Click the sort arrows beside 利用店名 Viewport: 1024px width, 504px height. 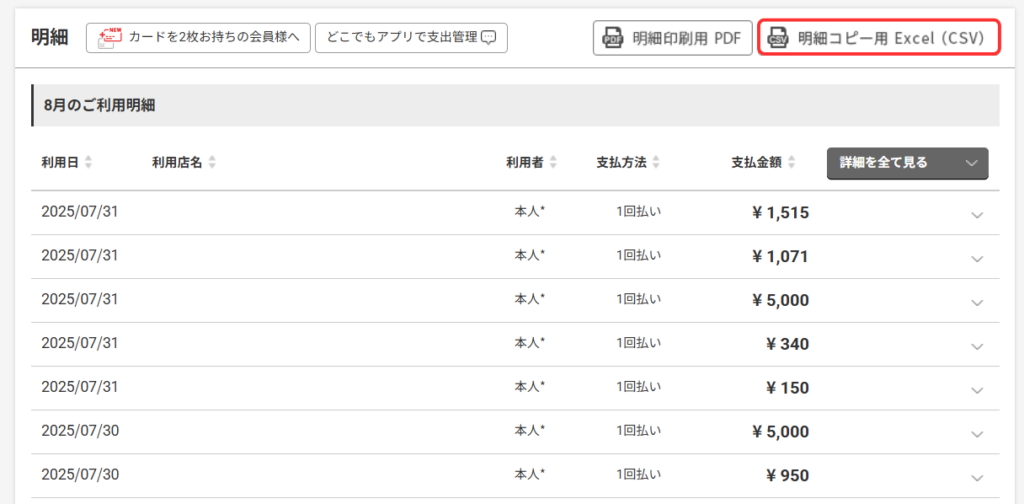coord(212,162)
